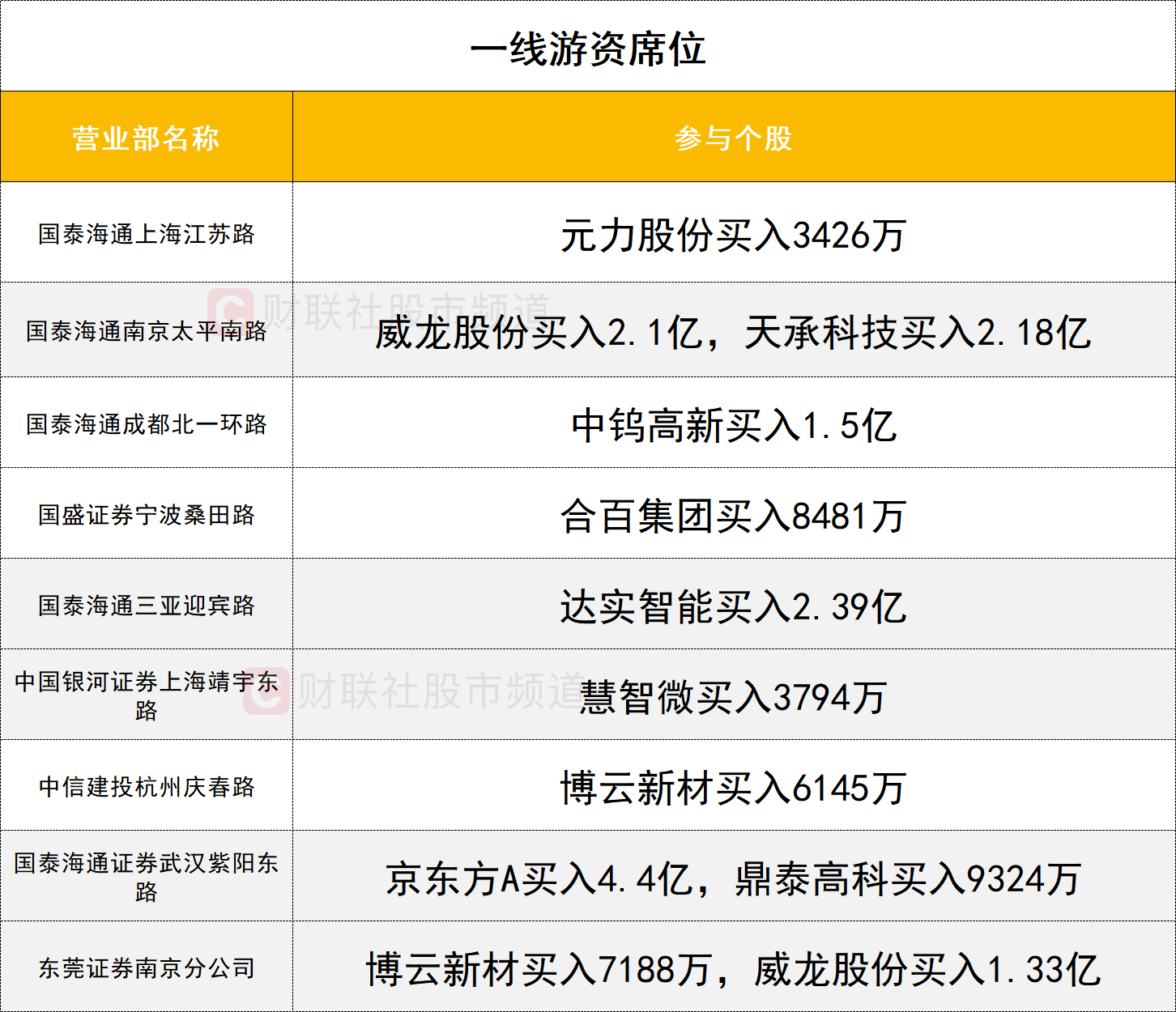Image resolution: width=1176 pixels, height=1012 pixels.
Task: Select the cell 中国银河证券上海靖宇东路
Action: point(147,695)
